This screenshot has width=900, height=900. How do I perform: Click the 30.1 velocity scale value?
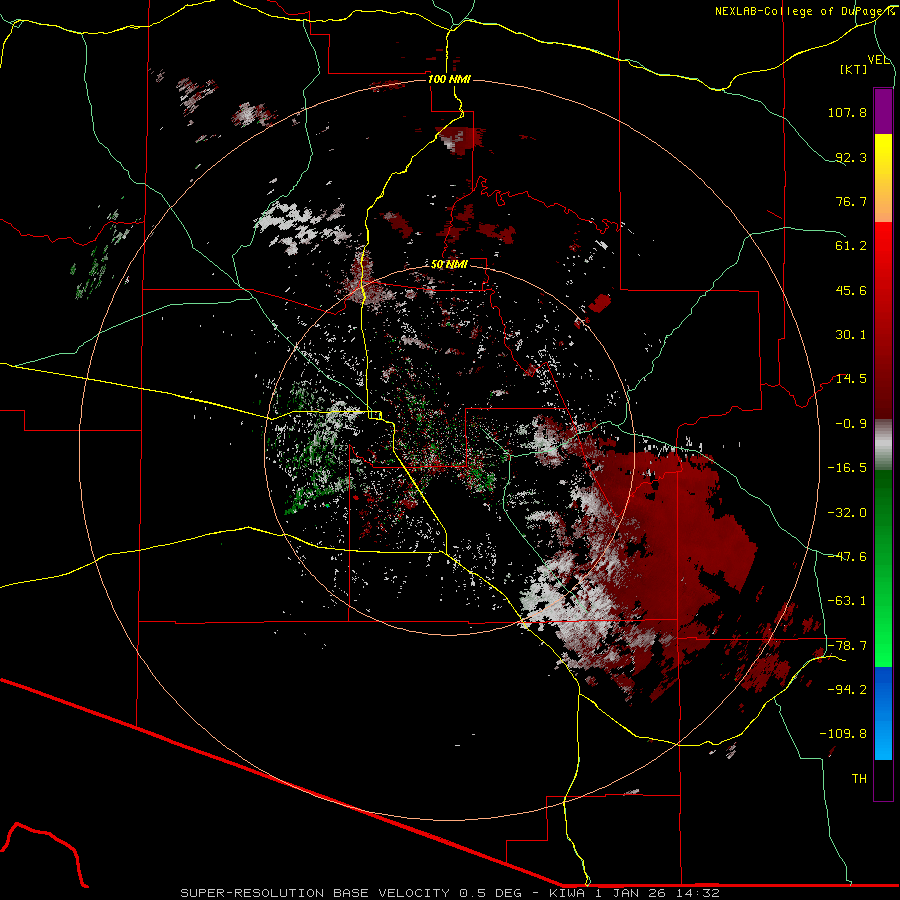tap(851, 335)
